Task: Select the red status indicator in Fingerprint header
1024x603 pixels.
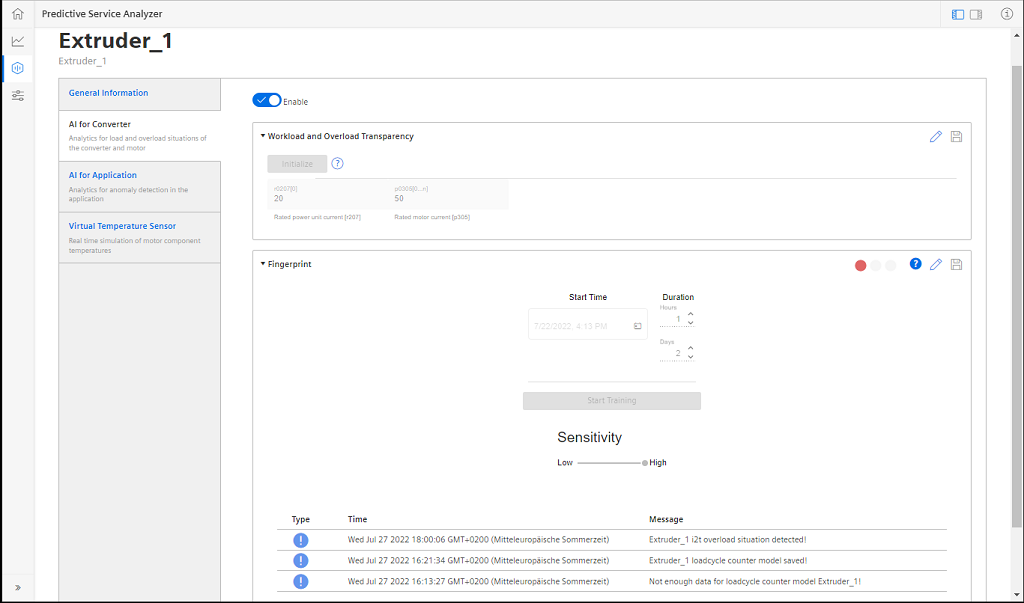Action: coord(861,265)
